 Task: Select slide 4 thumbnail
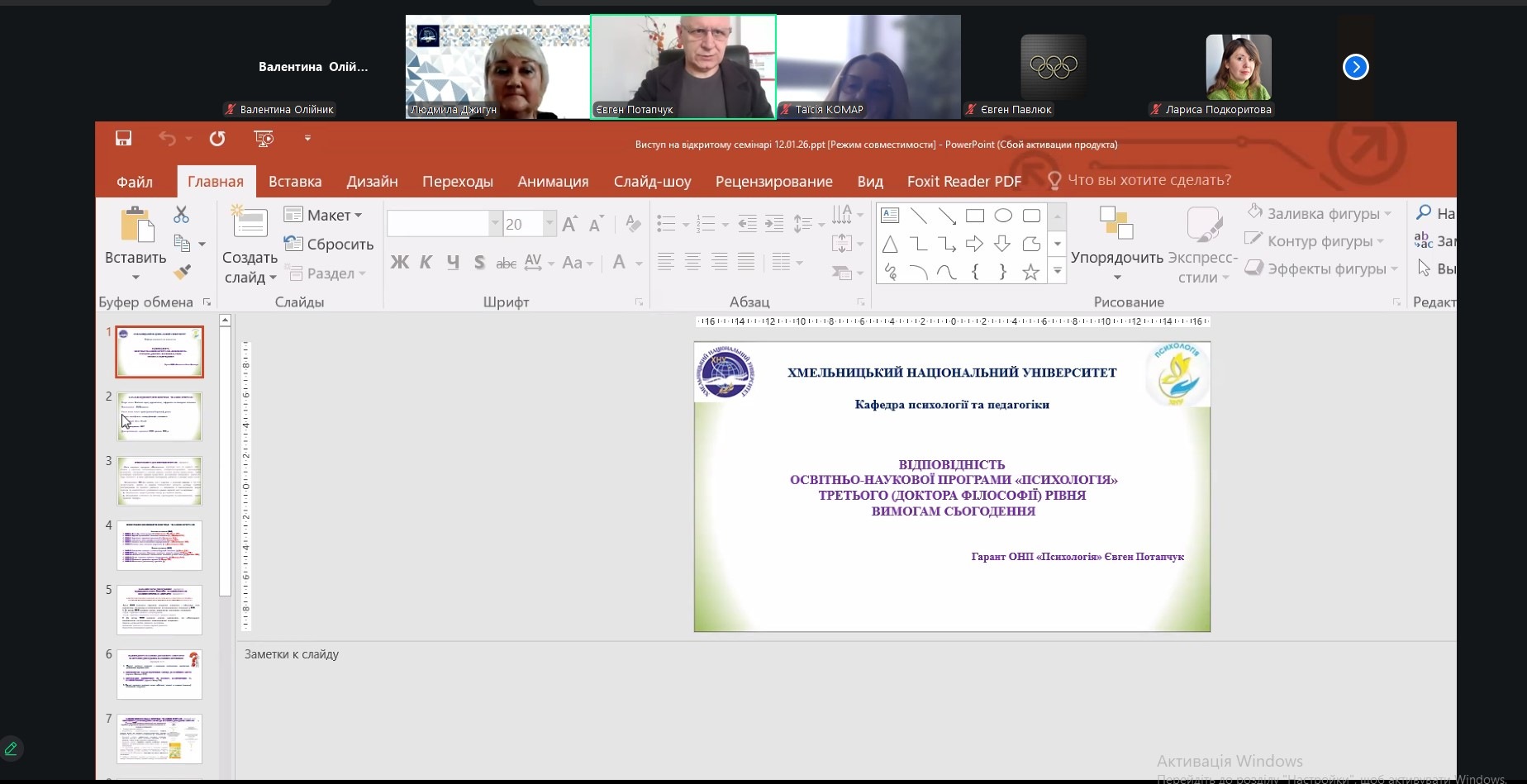point(159,545)
